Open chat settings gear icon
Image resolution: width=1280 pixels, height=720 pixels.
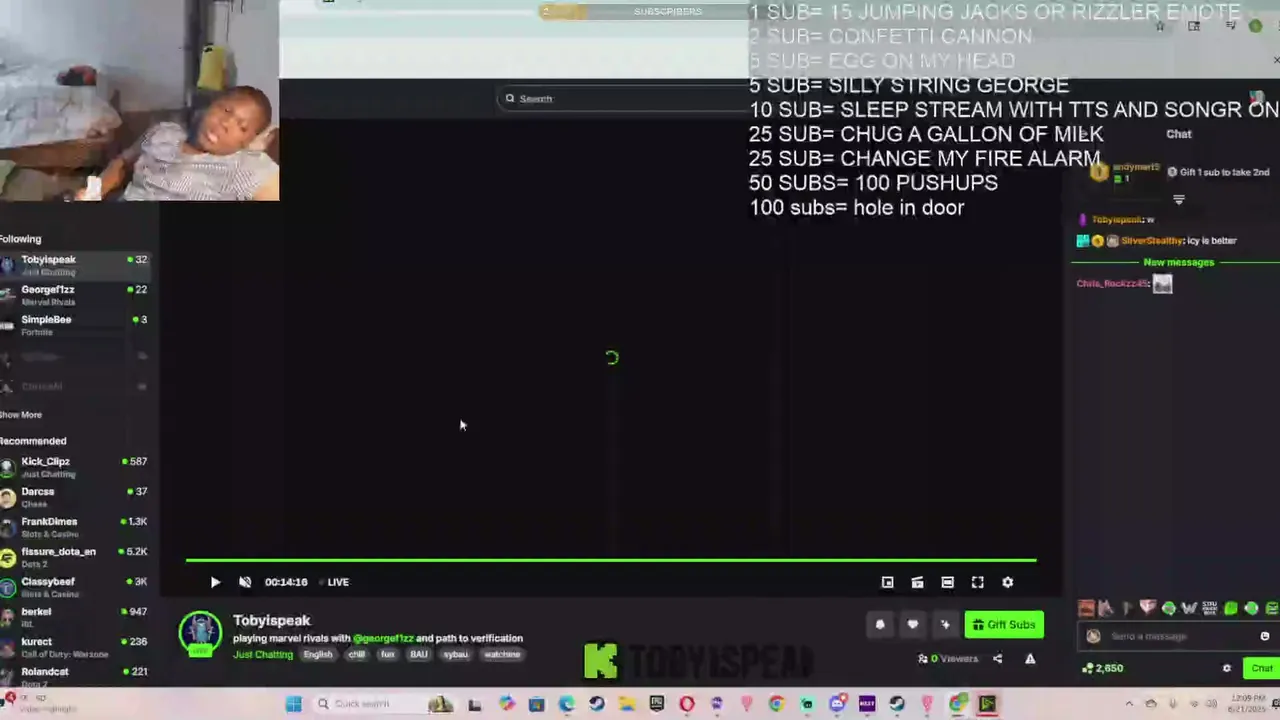pyautogui.click(x=1227, y=668)
